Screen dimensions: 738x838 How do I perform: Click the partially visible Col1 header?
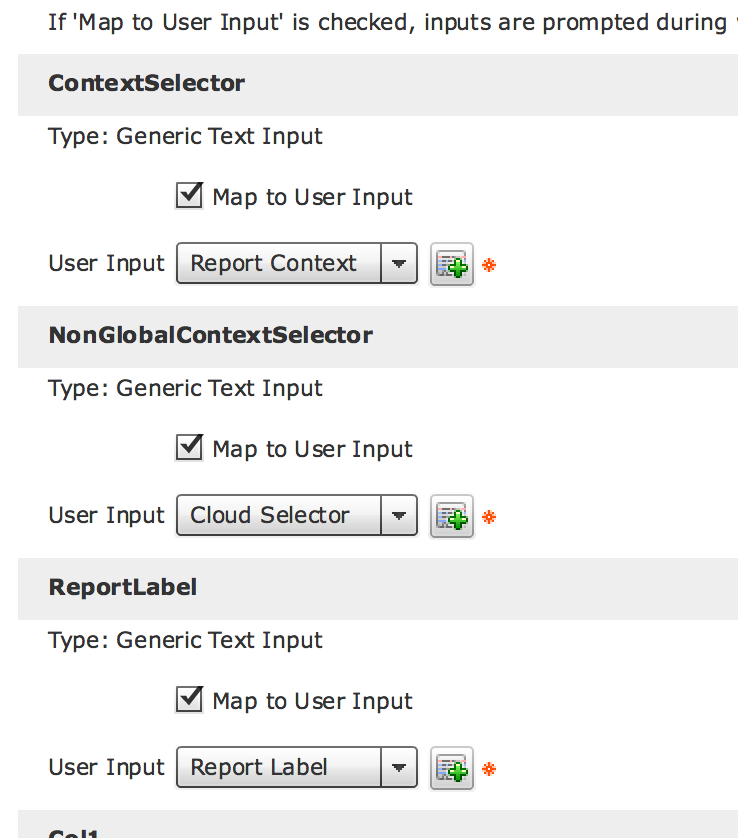pyautogui.click(x=378, y=825)
